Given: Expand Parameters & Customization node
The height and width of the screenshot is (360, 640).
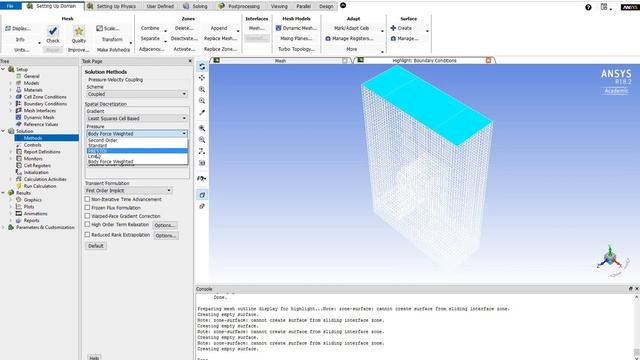Looking at the screenshot, I should point(3,227).
